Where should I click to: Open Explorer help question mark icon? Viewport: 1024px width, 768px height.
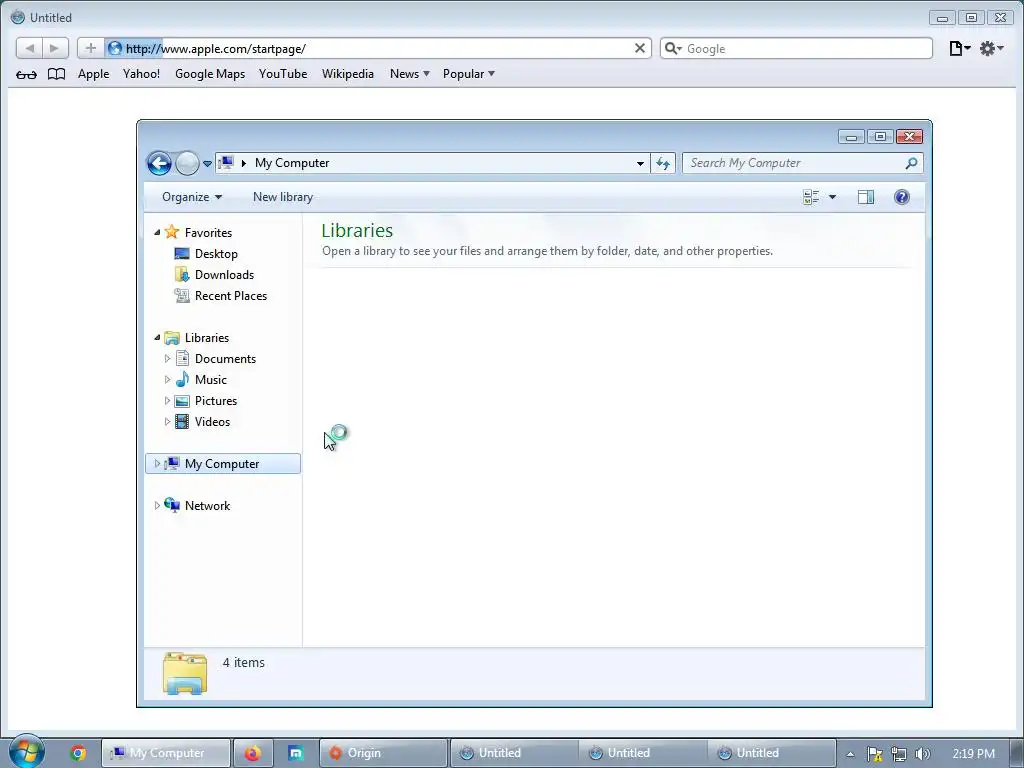902,197
